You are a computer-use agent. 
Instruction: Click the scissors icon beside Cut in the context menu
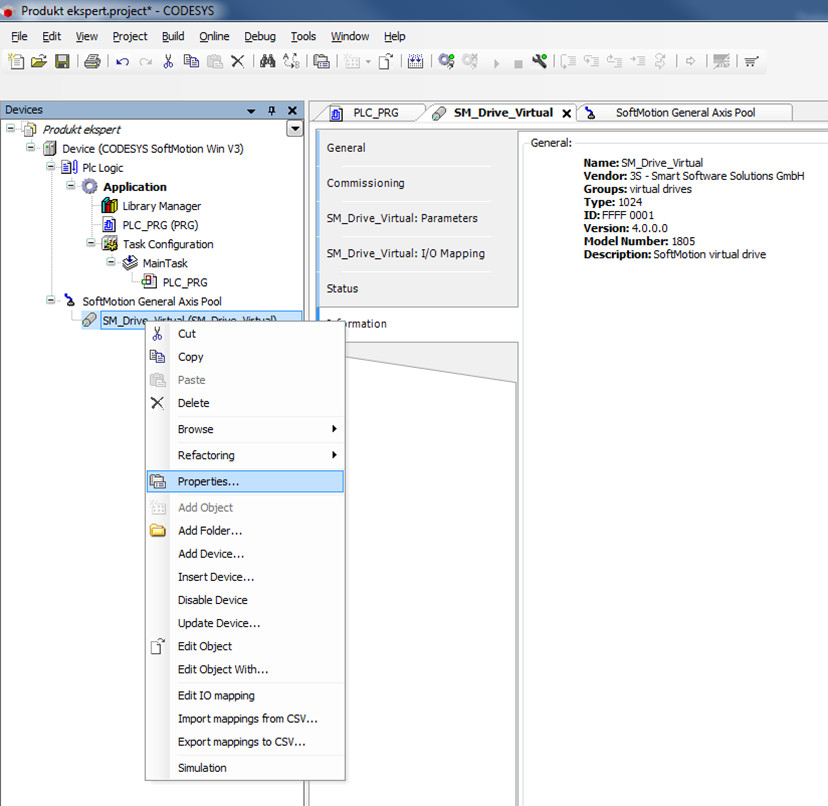(157, 333)
